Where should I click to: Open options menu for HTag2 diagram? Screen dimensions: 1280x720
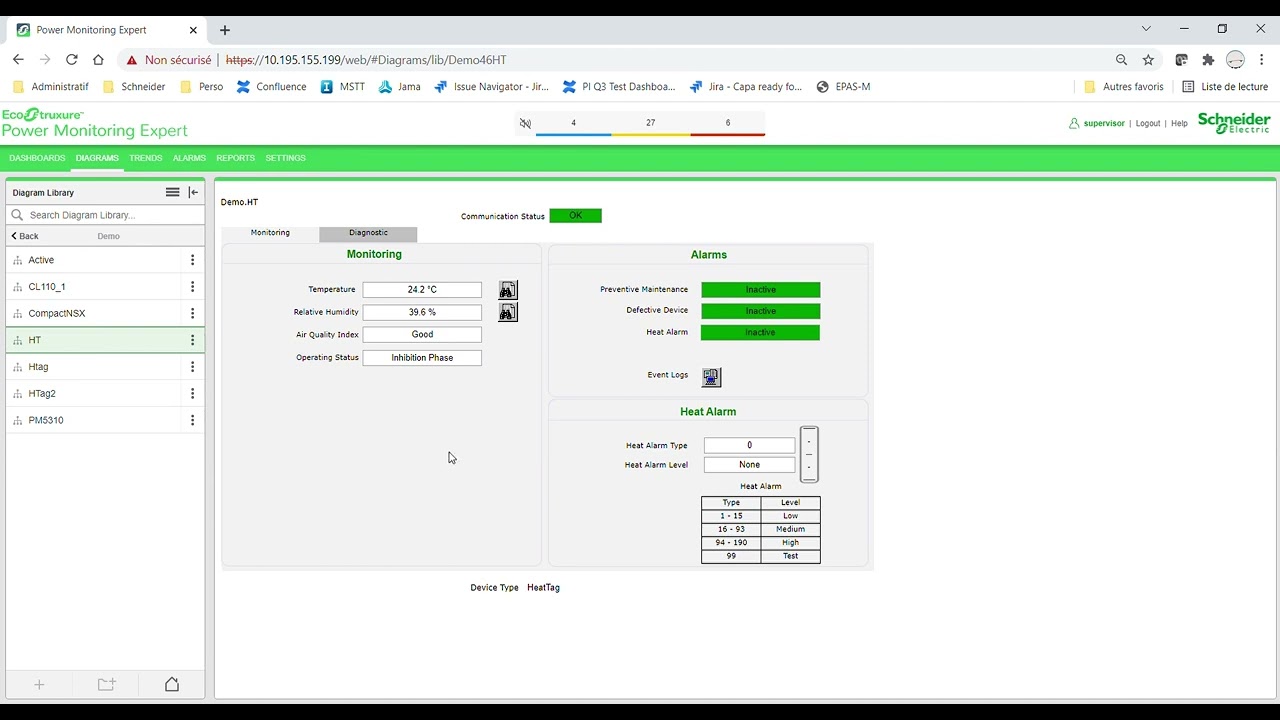[x=193, y=394]
